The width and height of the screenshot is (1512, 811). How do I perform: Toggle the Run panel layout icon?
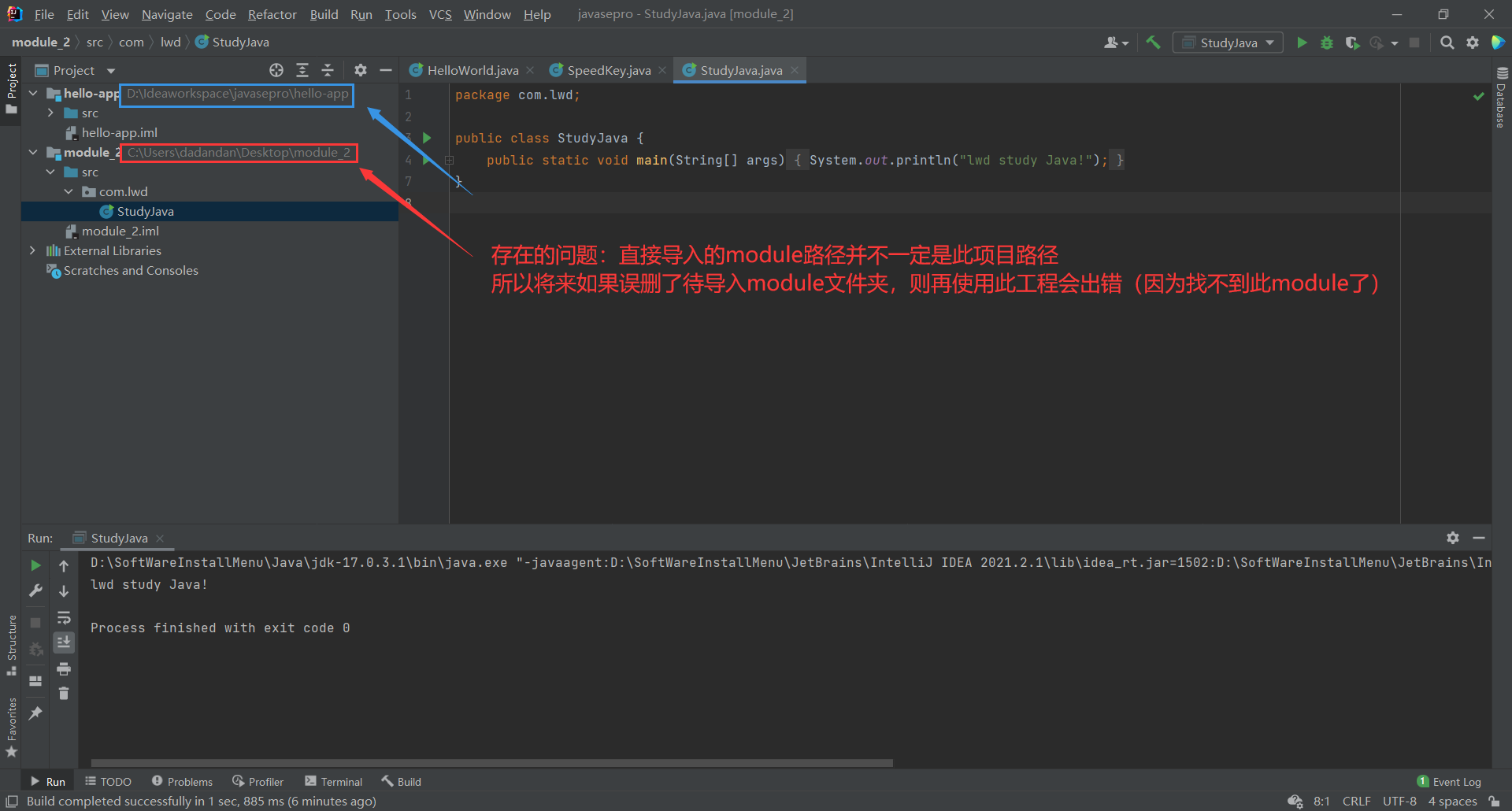point(35,681)
